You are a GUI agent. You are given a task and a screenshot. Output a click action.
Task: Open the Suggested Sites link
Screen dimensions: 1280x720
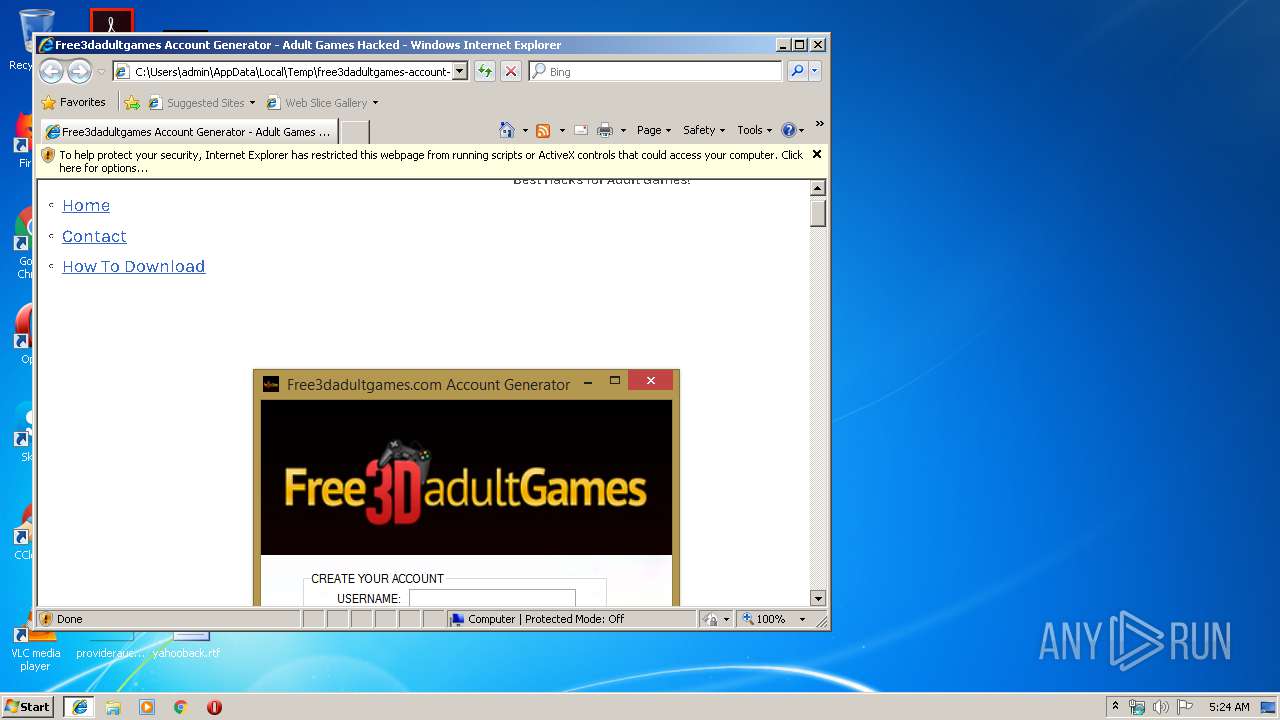[201, 102]
